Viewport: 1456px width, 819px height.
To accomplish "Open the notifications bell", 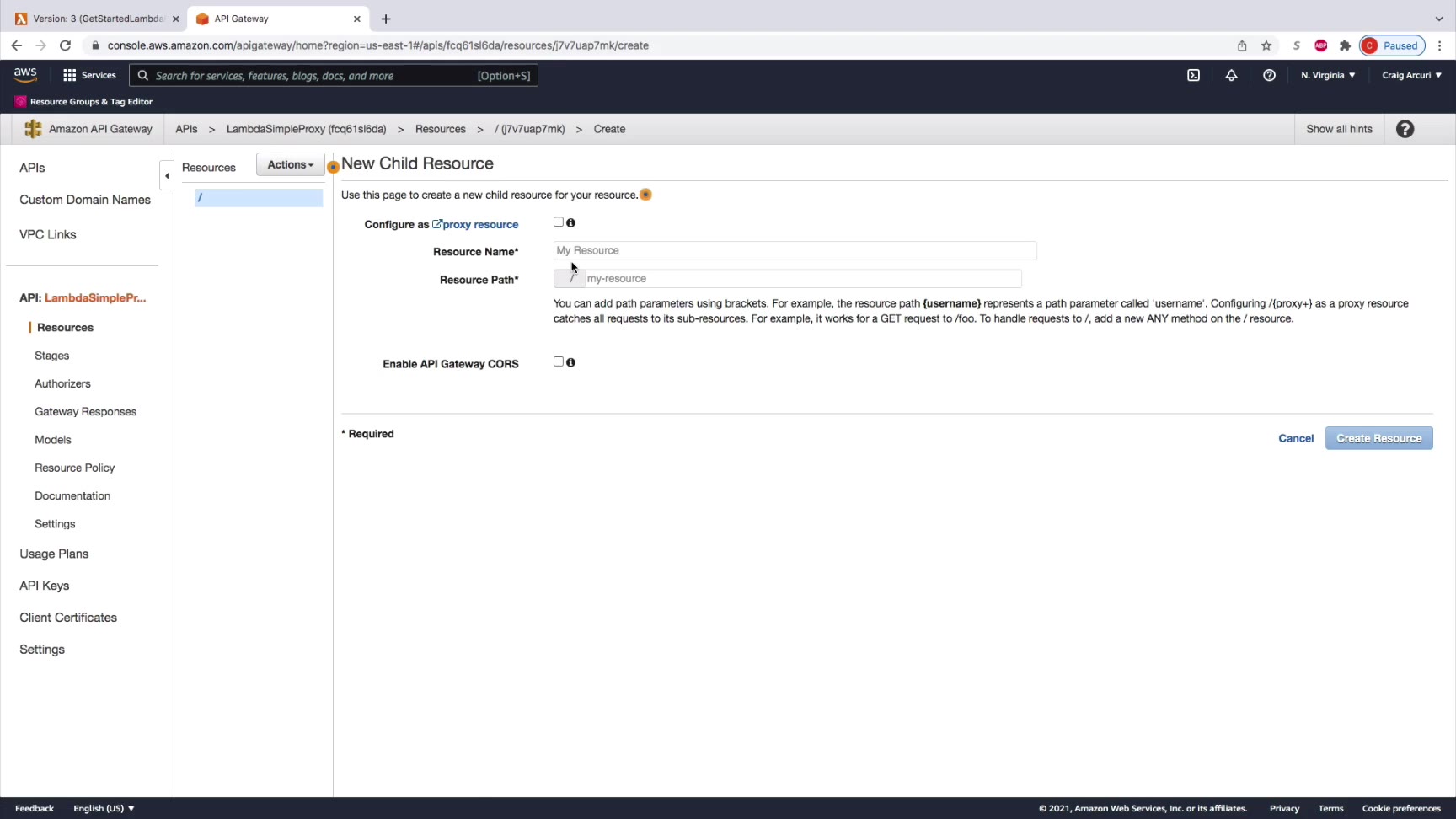I will point(1231,75).
